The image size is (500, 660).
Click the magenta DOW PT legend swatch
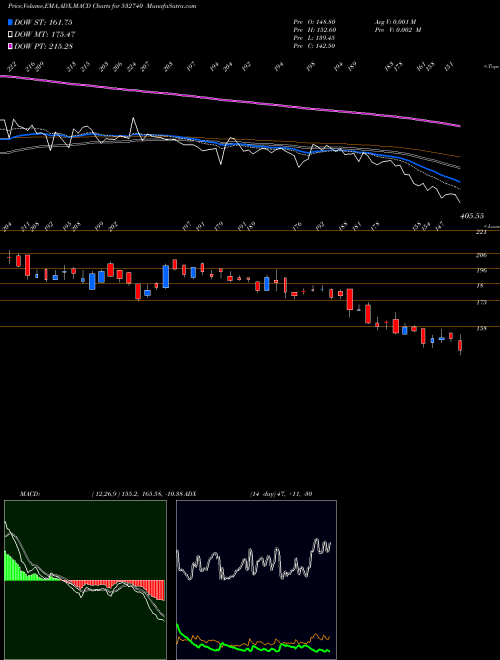point(10,46)
